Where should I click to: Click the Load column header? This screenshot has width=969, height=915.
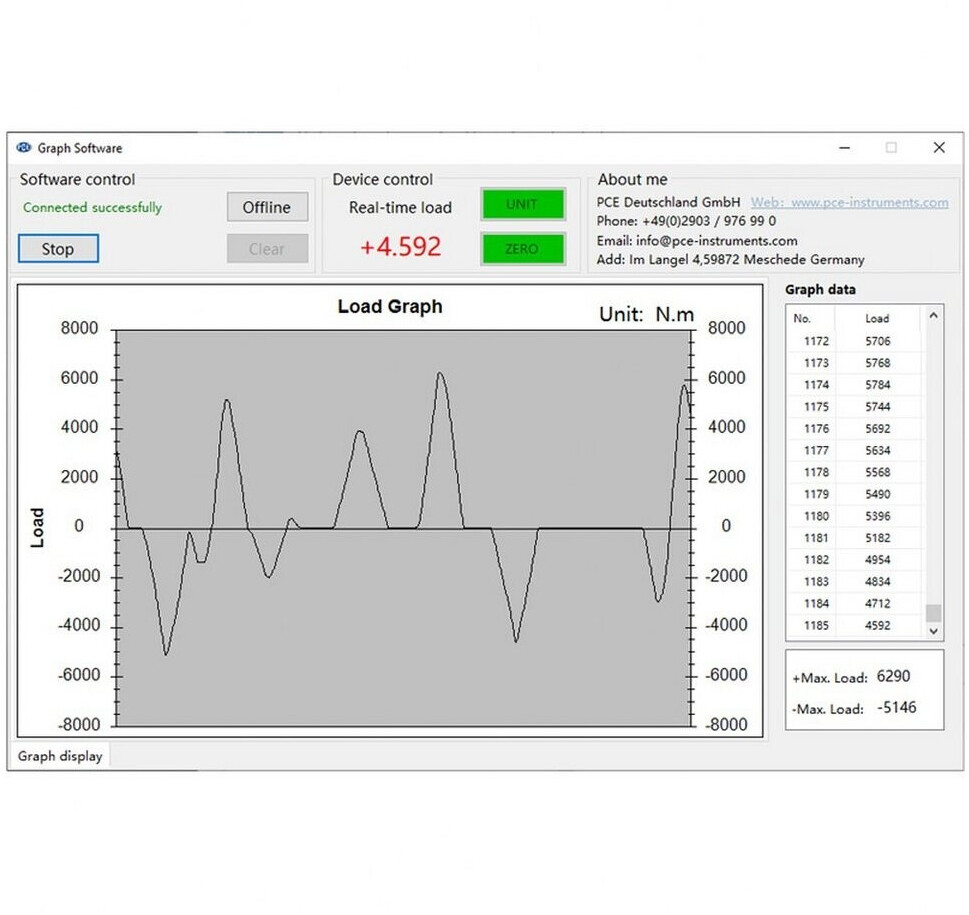[x=877, y=318]
